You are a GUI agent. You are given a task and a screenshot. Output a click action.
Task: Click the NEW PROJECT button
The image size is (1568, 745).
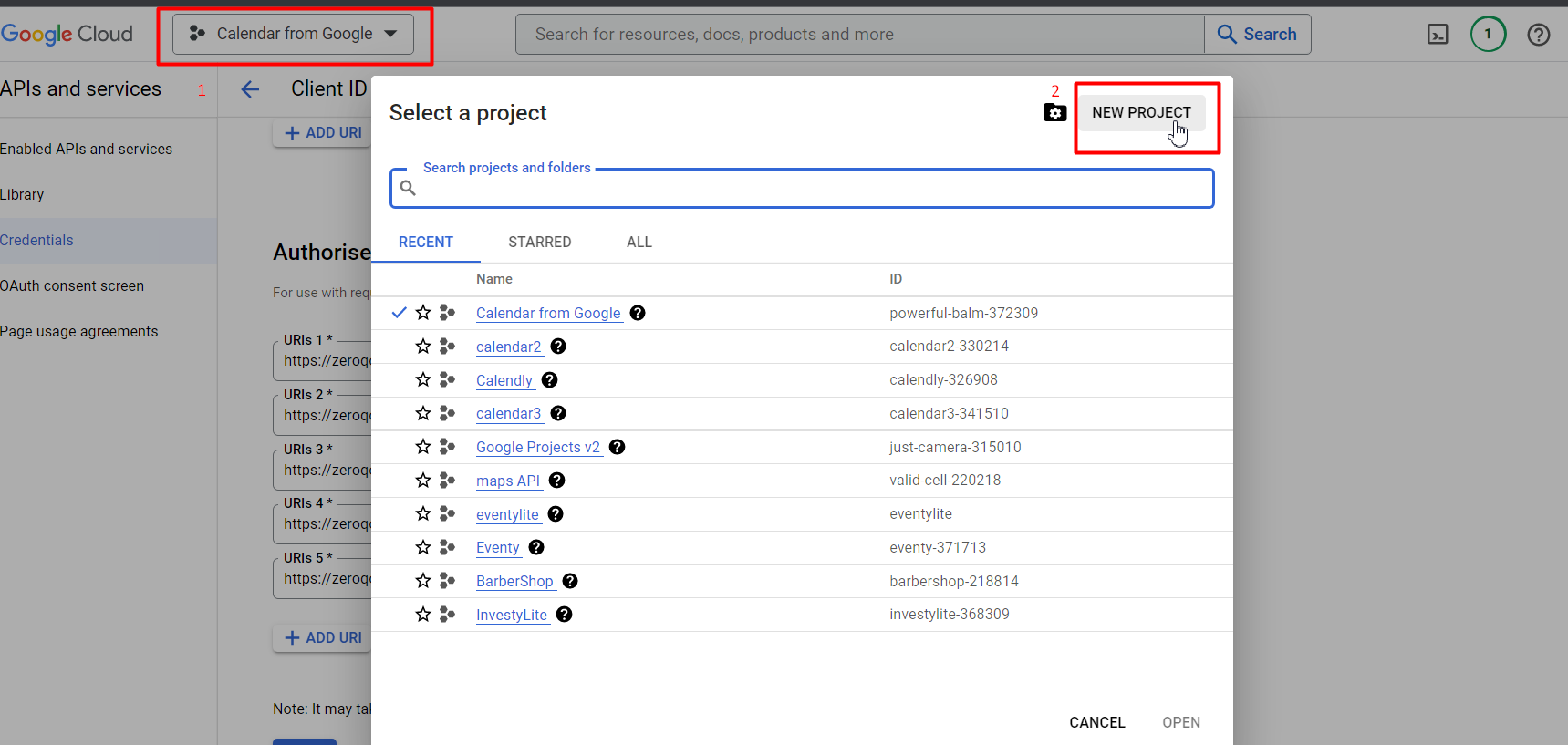click(1141, 112)
